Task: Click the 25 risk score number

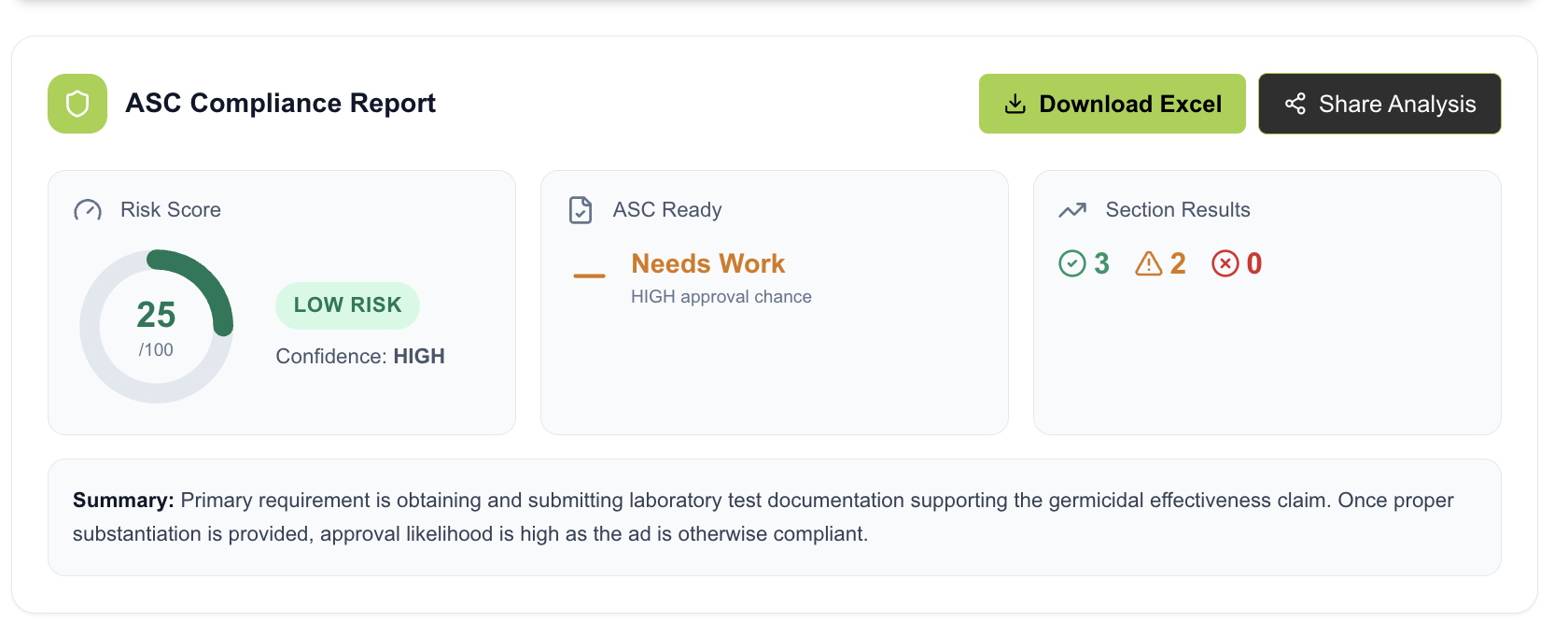Action: (156, 316)
